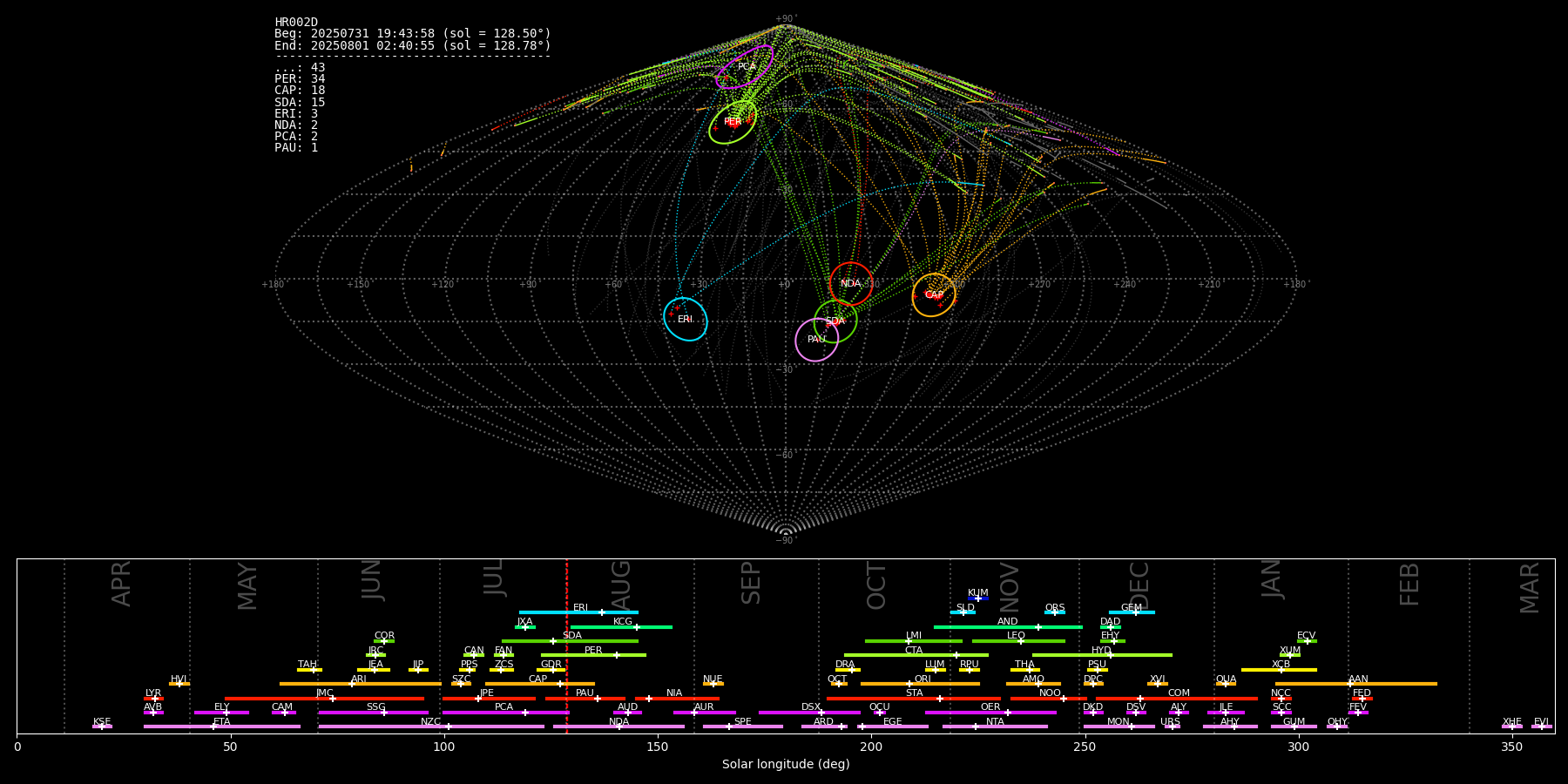Viewport: 1568px width, 784px height.
Task: Click the DEC month label on timeline
Action: [1139, 585]
